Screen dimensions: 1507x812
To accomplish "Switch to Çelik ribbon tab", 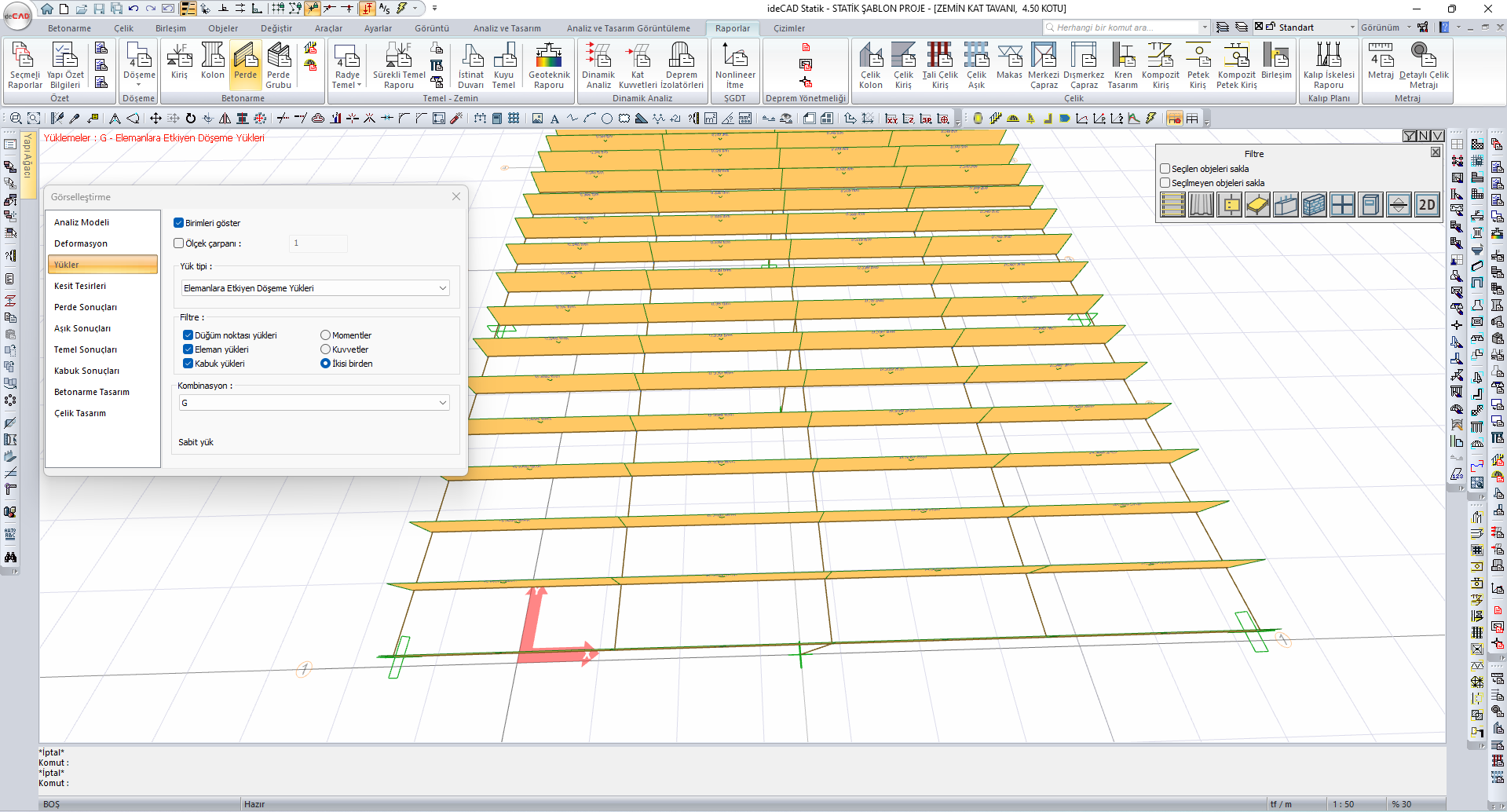I will [123, 28].
